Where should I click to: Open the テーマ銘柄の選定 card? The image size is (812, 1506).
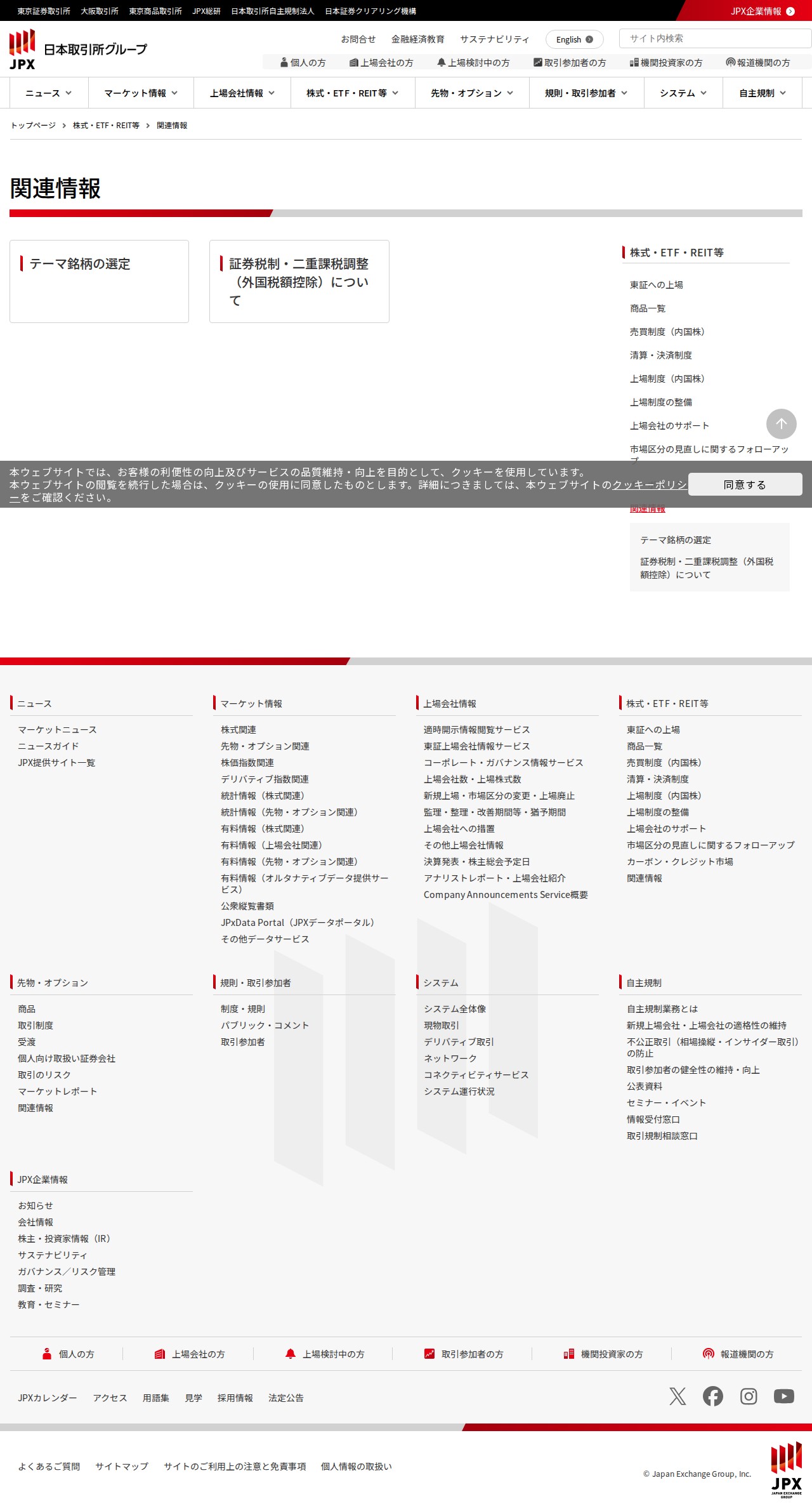point(99,281)
